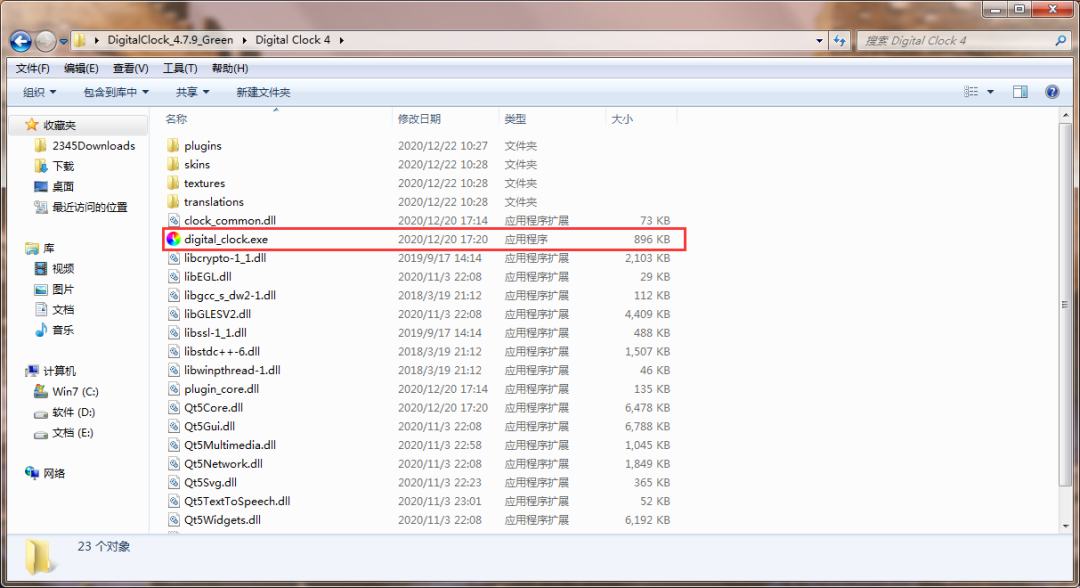Select the file named plugin_core.dll
The height and width of the screenshot is (588, 1080).
click(221, 388)
